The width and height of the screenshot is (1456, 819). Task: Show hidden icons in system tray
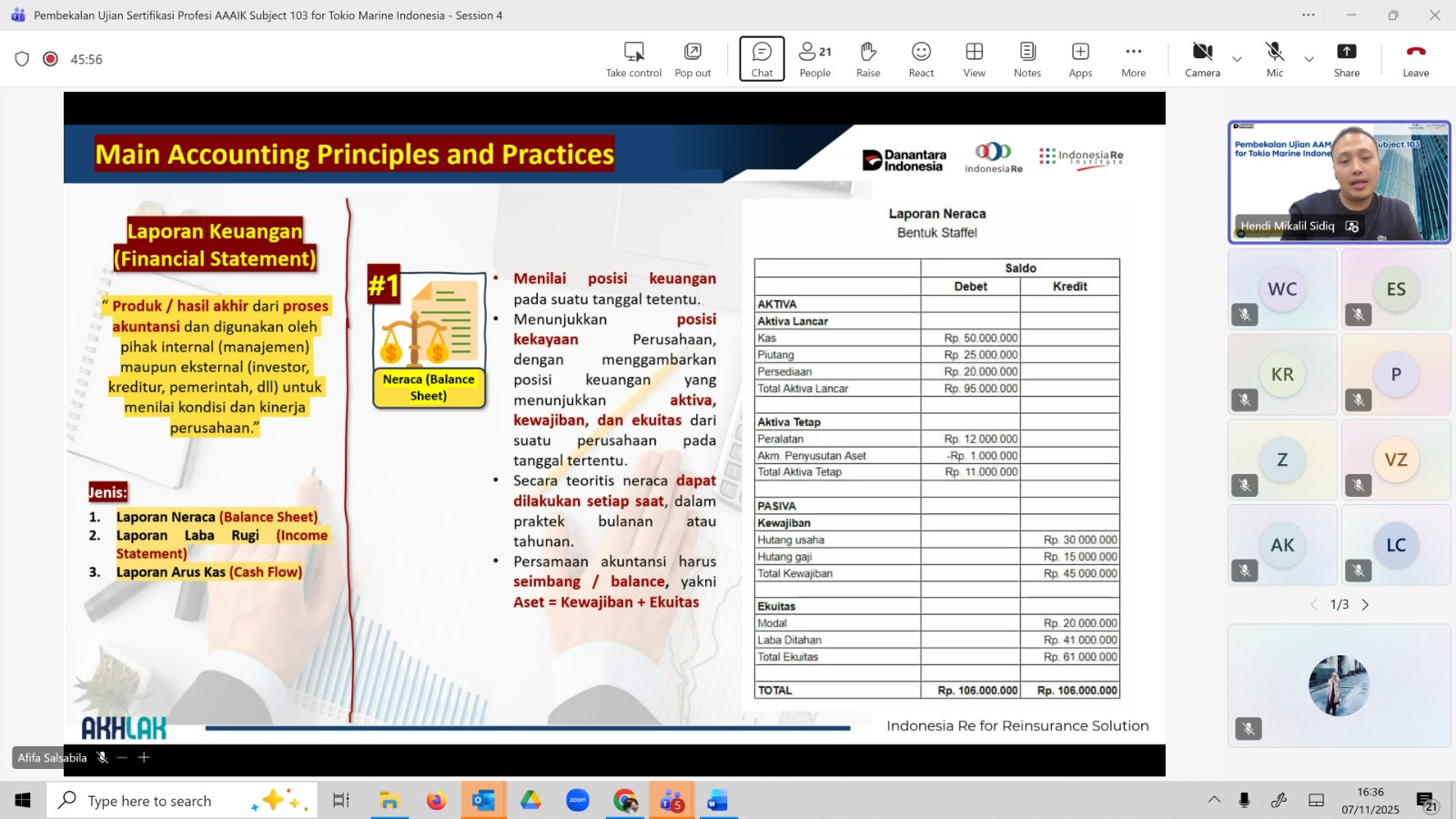pyautogui.click(x=1214, y=800)
